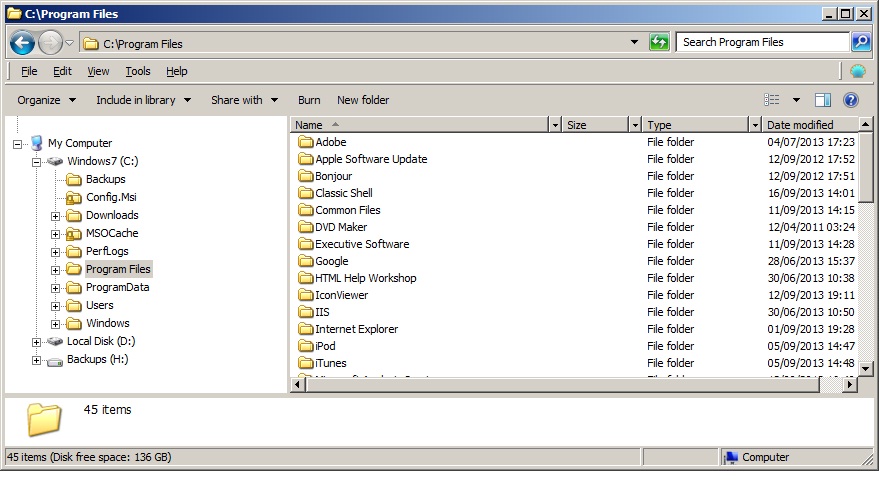Collapse the Windows7 (C:) tree node
This screenshot has width=879, height=480.
36,161
